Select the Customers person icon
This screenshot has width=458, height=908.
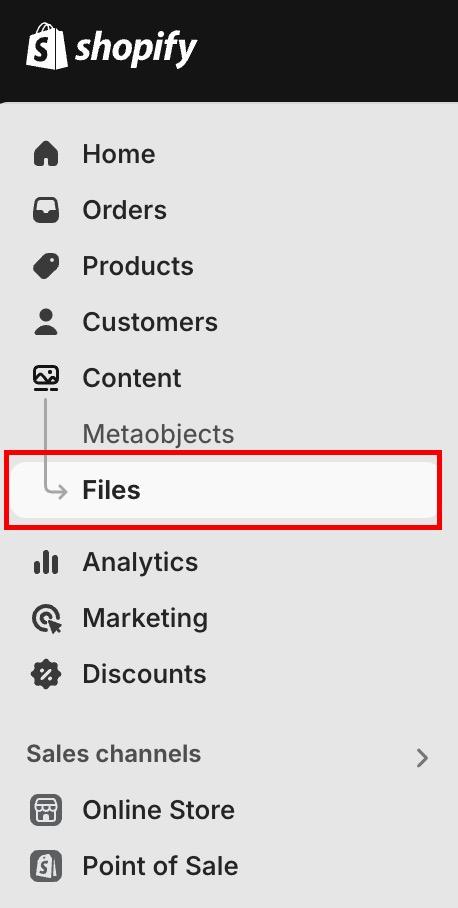46,322
